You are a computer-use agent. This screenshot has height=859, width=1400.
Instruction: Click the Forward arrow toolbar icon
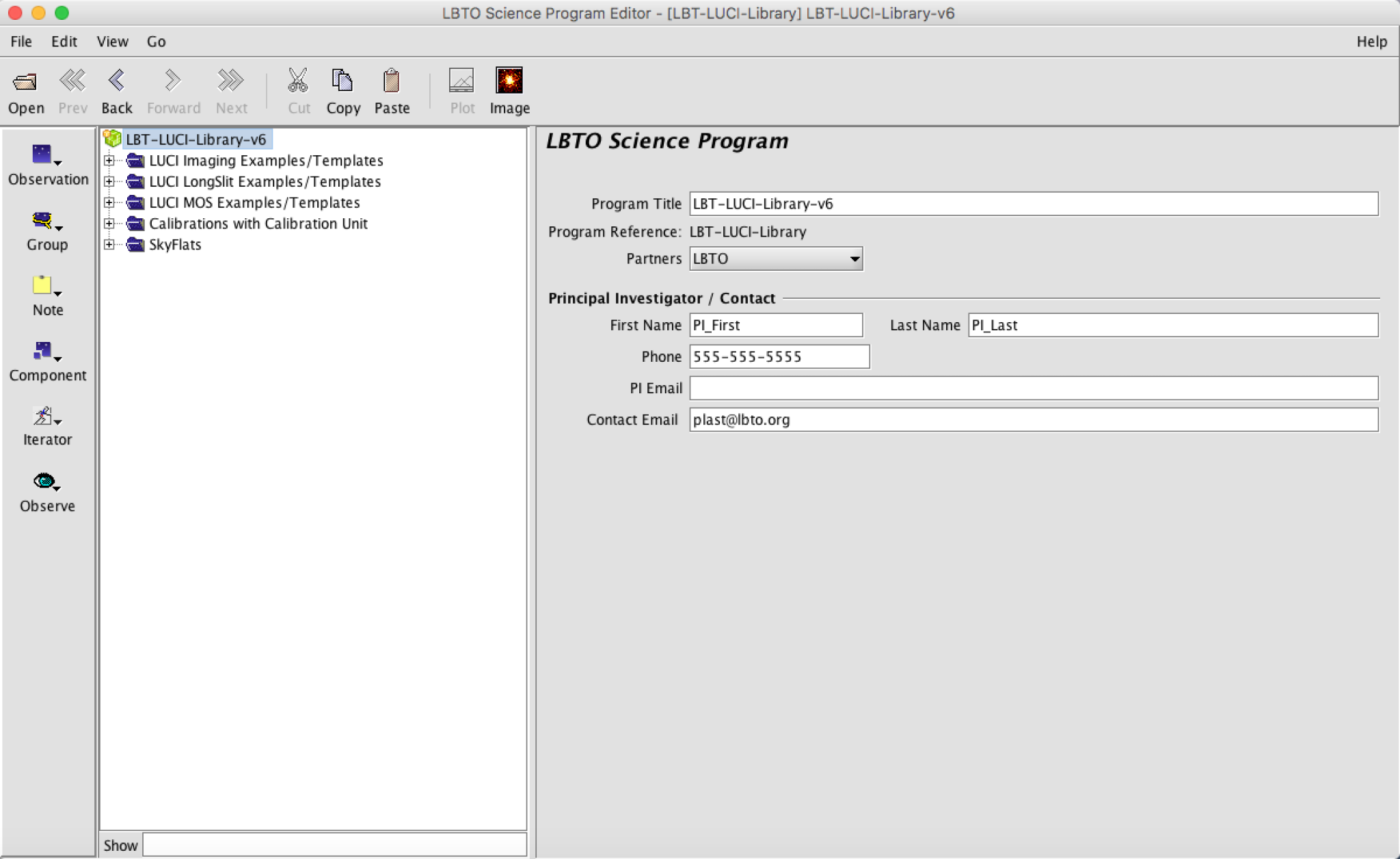click(173, 81)
